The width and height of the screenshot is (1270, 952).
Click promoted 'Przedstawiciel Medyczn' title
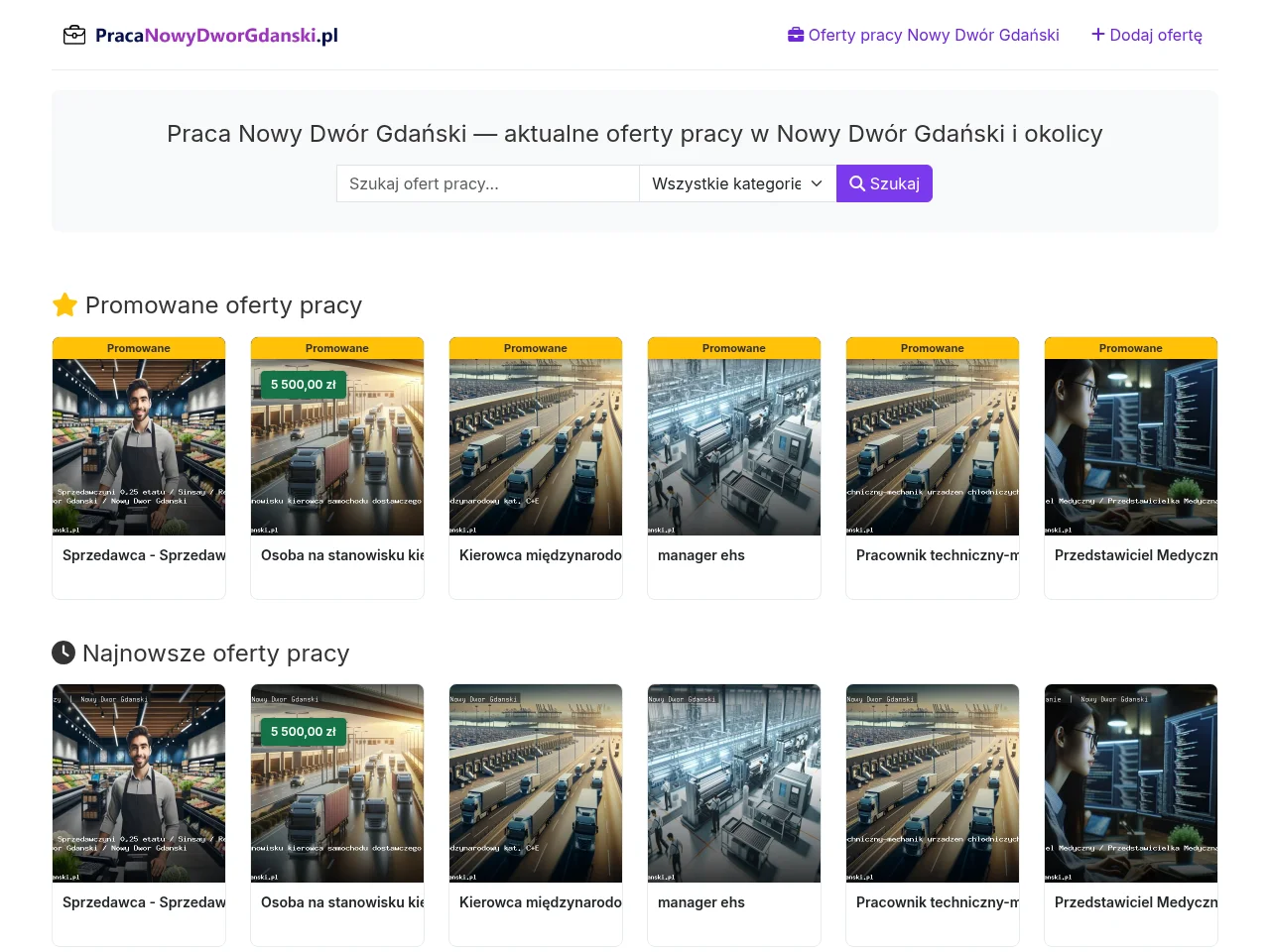pos(1136,555)
